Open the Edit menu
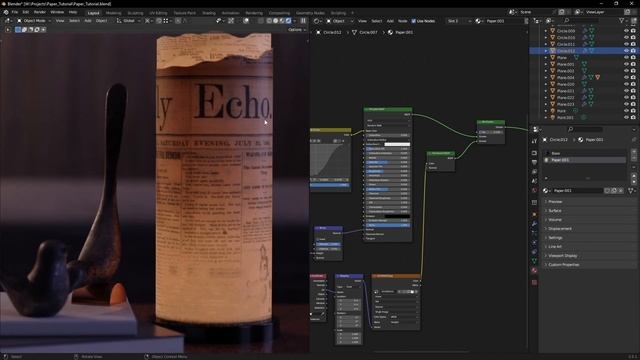This screenshot has width=640, height=360. (26, 12)
